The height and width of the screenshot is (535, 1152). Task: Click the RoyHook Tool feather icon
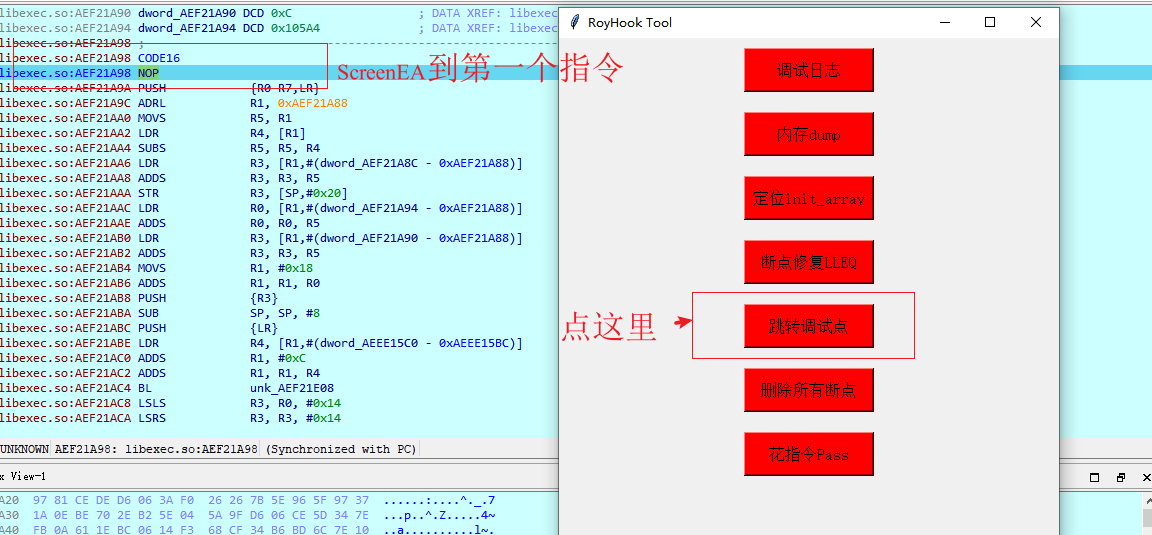575,22
